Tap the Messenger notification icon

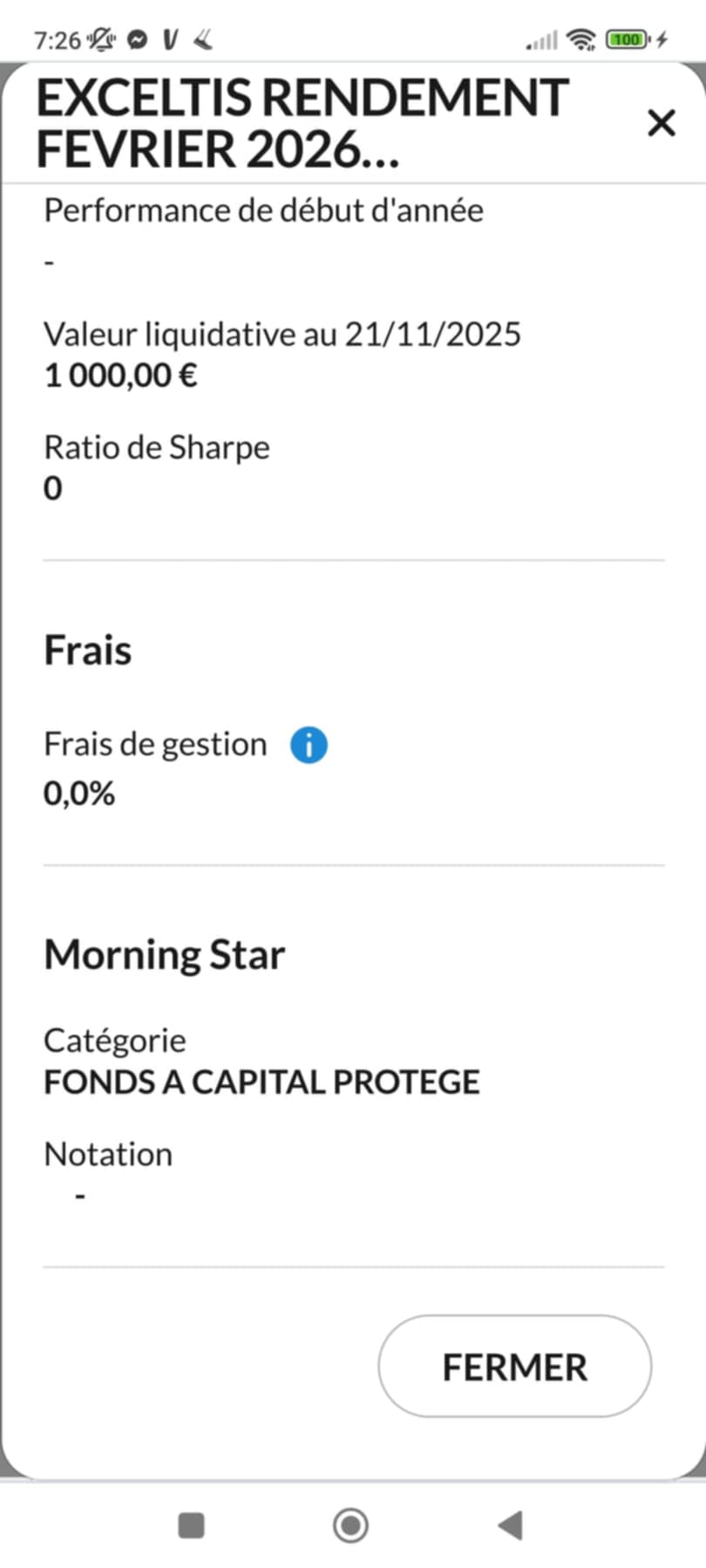tap(137, 39)
